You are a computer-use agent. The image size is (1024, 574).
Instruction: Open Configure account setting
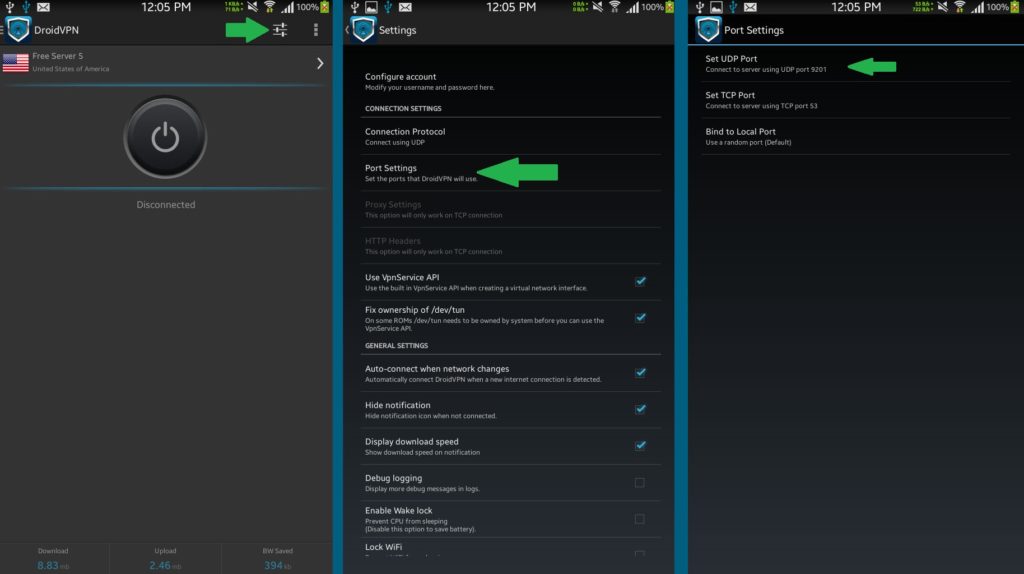(510, 81)
